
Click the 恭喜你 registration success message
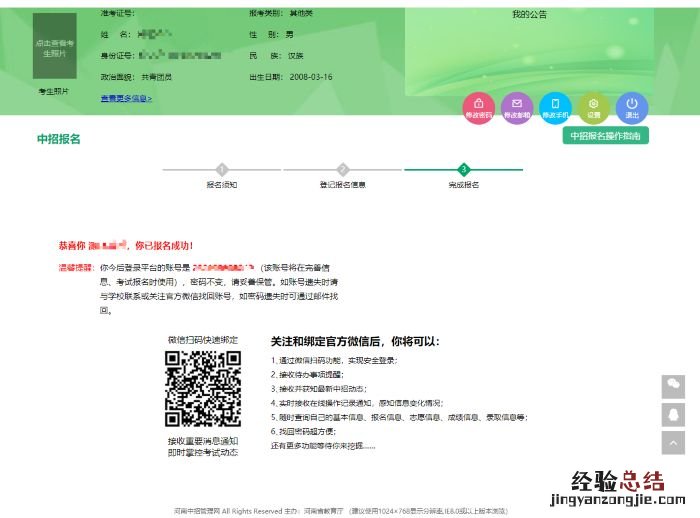(x=126, y=245)
